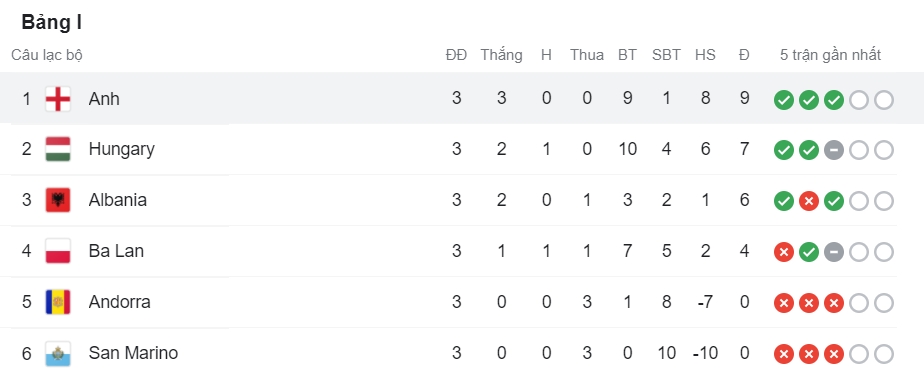
Task: Click Anh's first green win checkmark
Action: click(x=784, y=100)
